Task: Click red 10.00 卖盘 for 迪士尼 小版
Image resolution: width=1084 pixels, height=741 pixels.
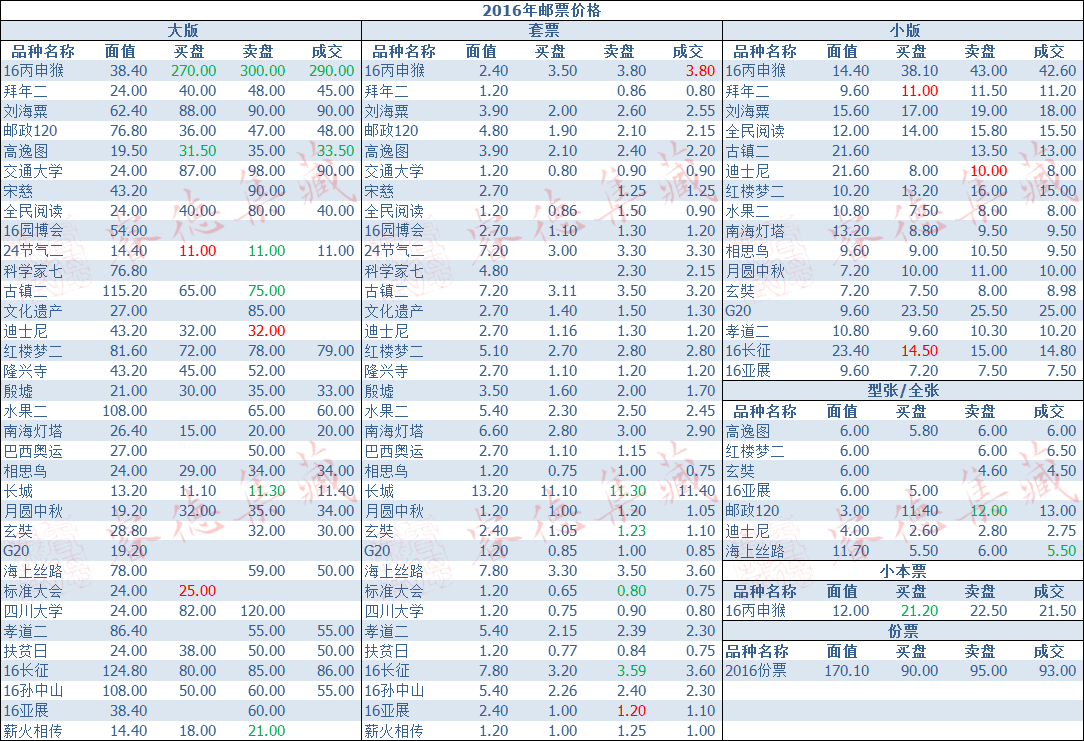Action: [x=989, y=171]
